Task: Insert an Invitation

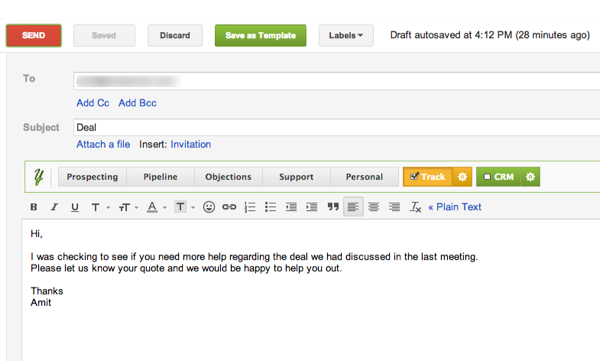Action: [x=191, y=144]
